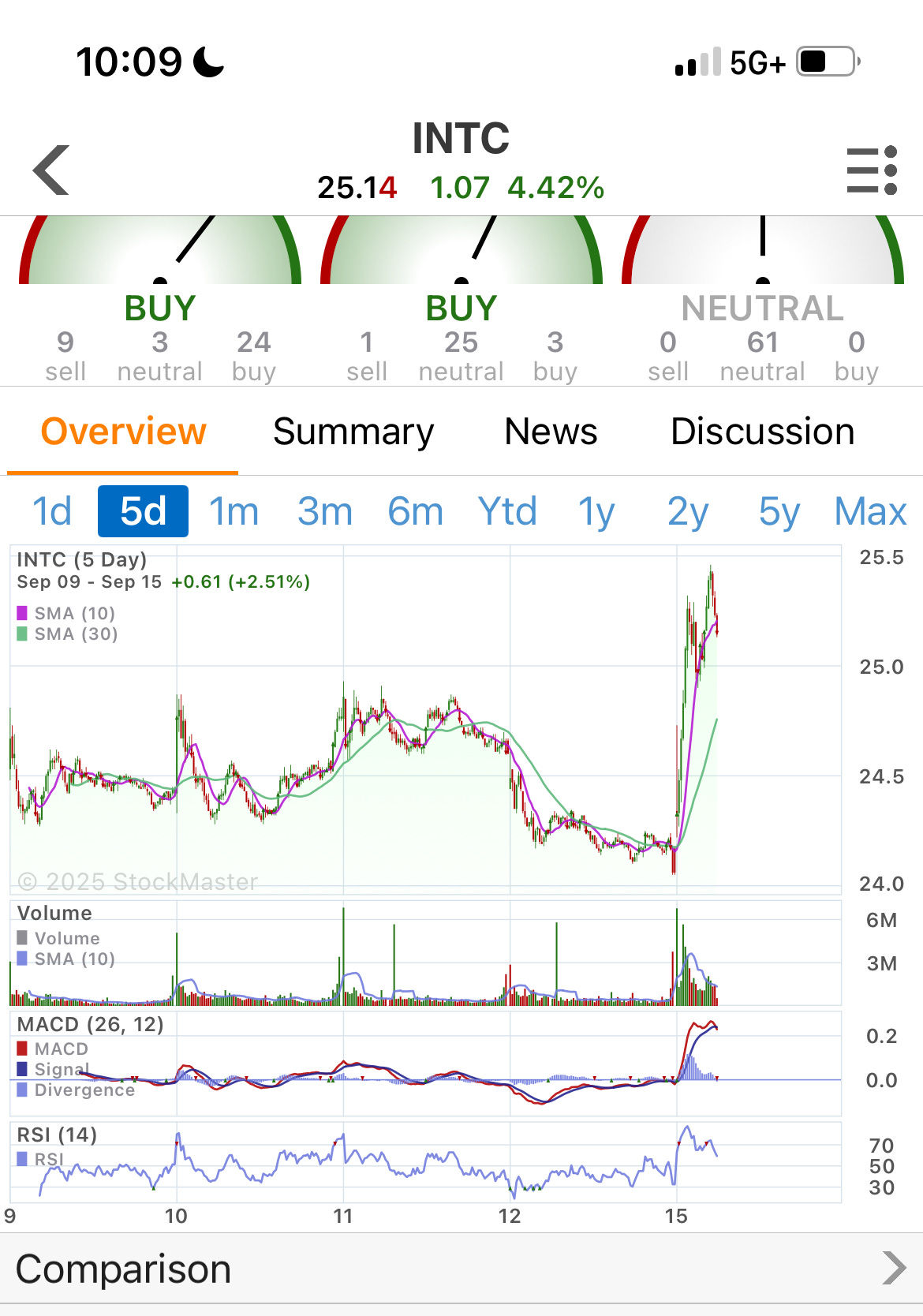The image size is (923, 1316).
Task: Tap the red MACD legend swatch
Action: click(x=22, y=1049)
